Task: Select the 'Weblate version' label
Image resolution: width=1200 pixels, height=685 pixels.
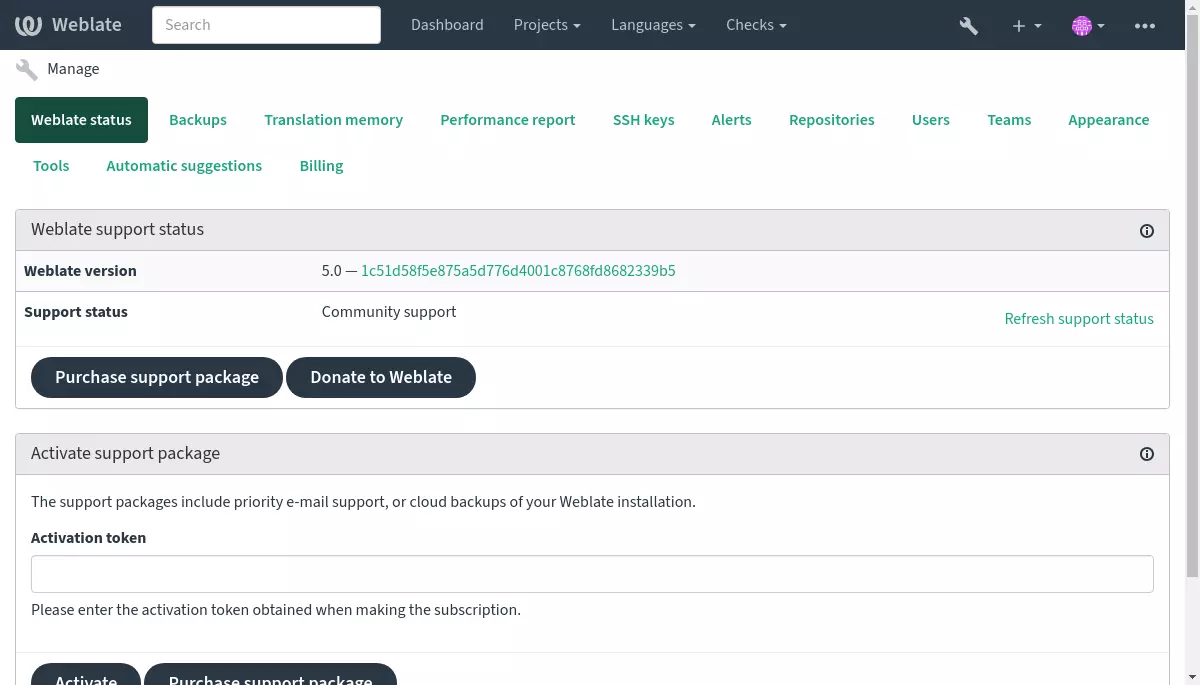Action: 80,271
